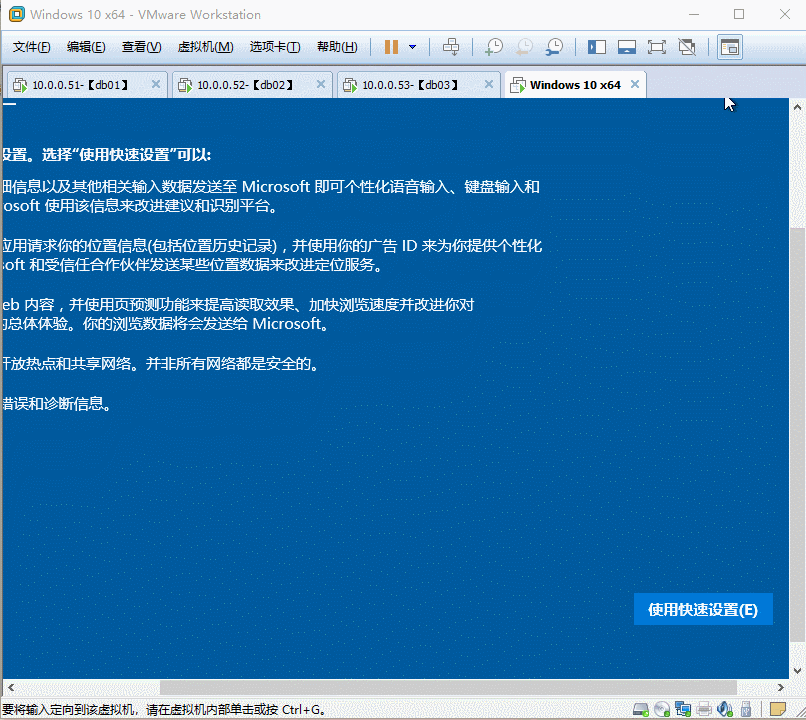Open the 帮助(H) menu
Image resolution: width=806 pixels, height=720 pixels.
337,47
